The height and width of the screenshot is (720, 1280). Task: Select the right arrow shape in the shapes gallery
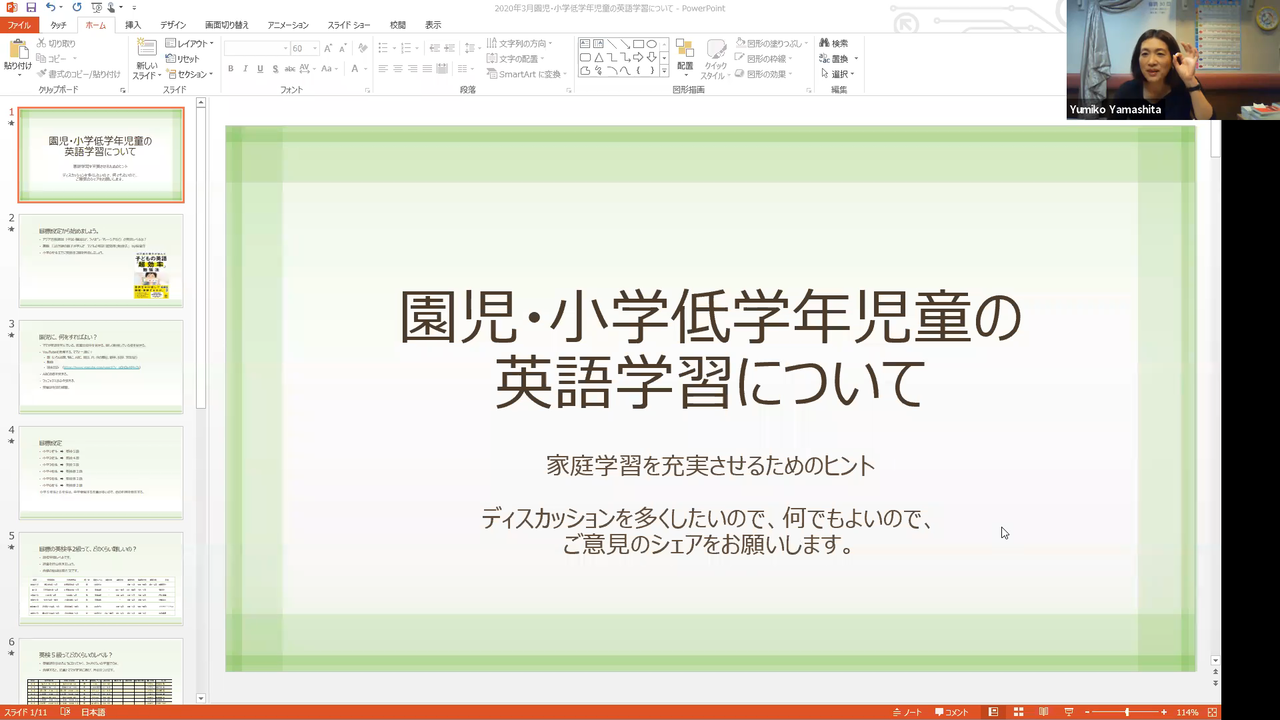638,57
